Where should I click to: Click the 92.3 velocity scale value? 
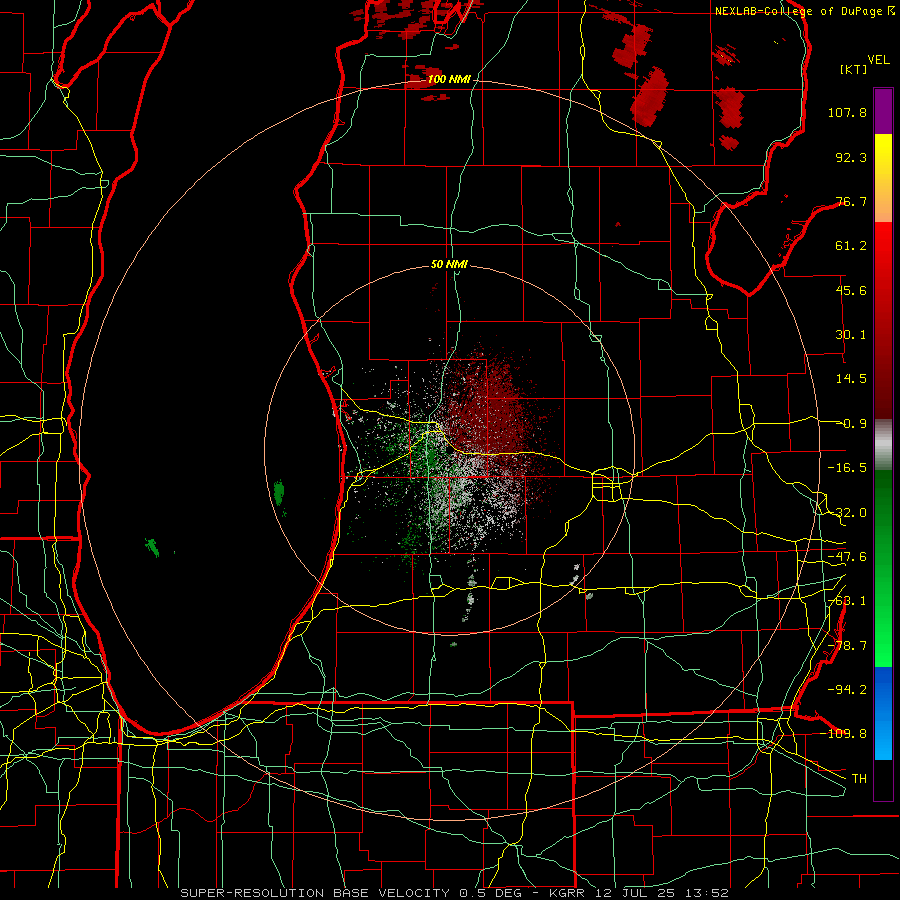[851, 157]
